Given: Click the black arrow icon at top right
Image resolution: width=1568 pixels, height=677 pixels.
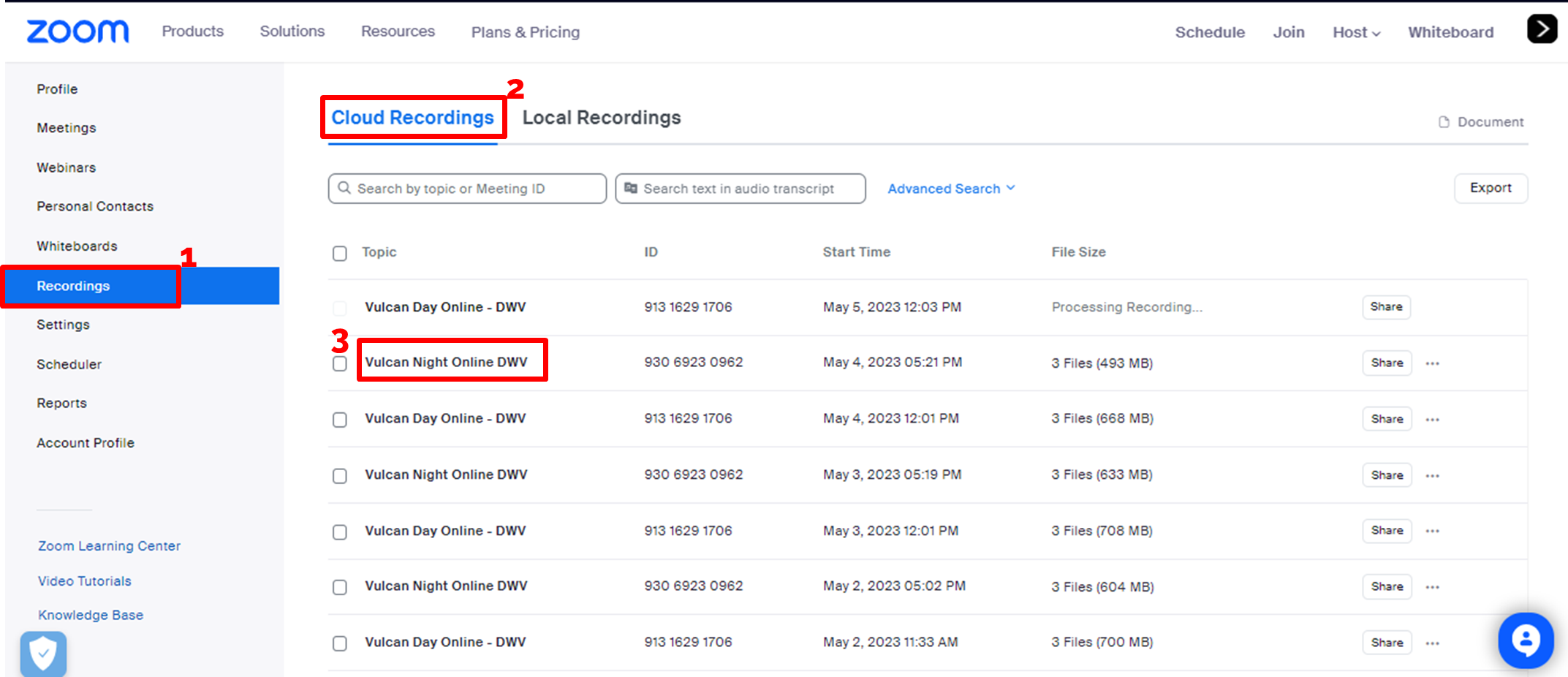Looking at the screenshot, I should click(x=1542, y=29).
